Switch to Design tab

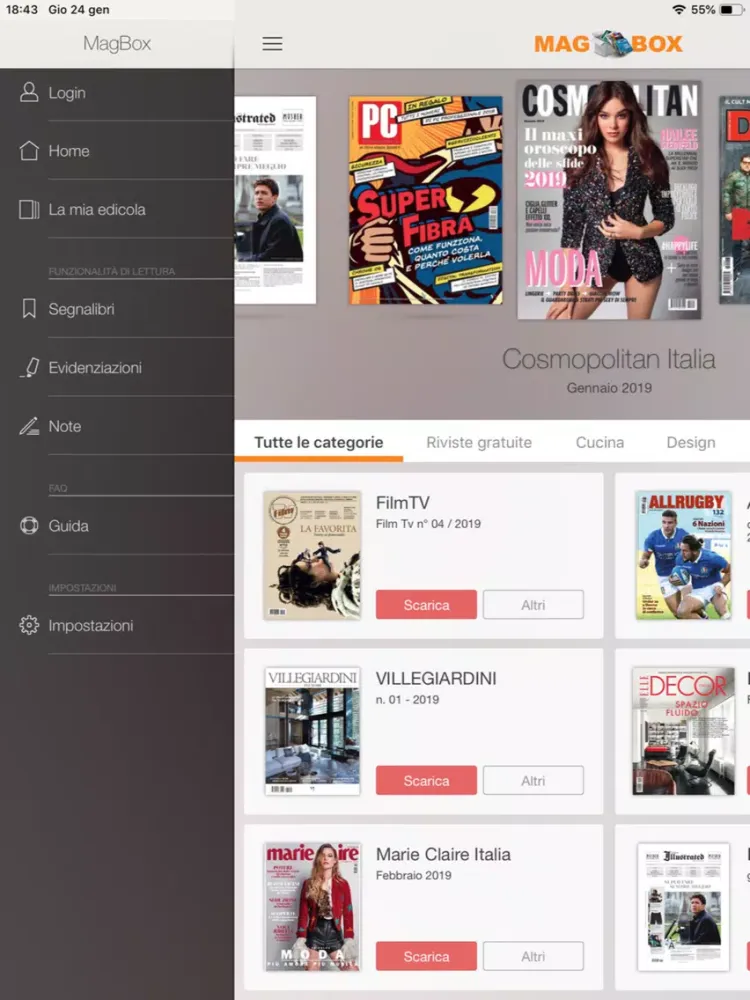pyautogui.click(x=691, y=442)
